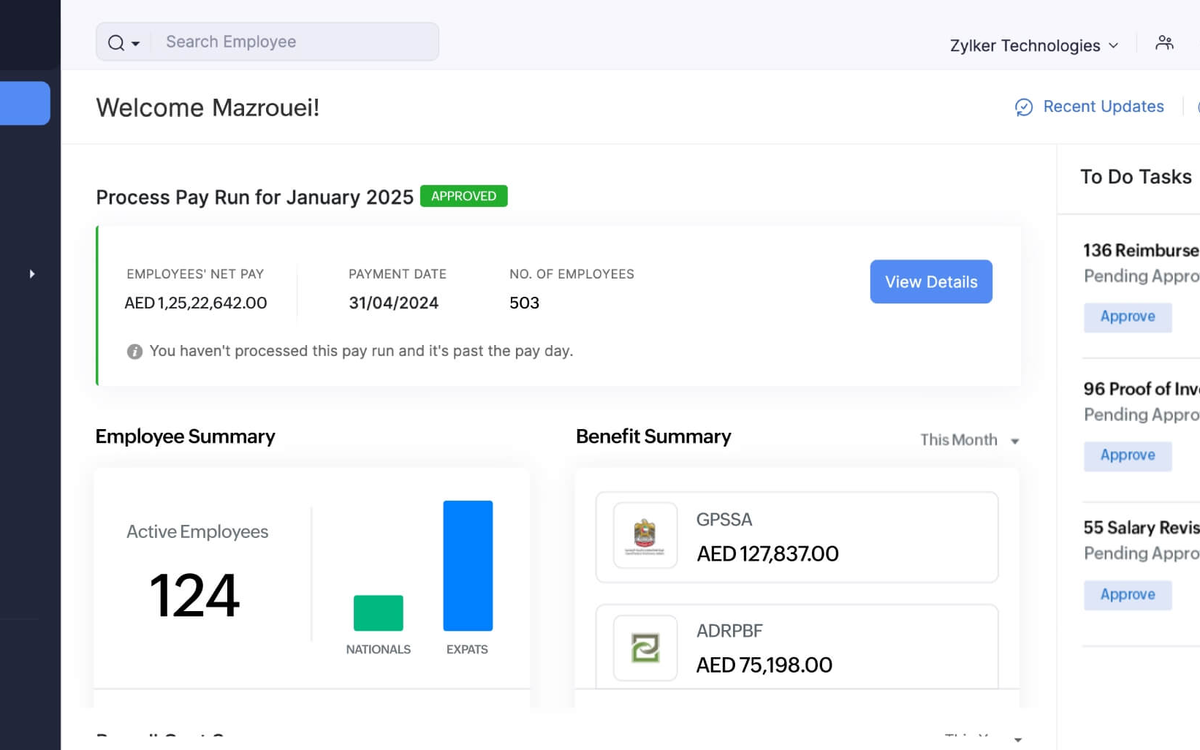This screenshot has height=750, width=1200.
Task: Click the AED 75,198.00 ADRPBF amount
Action: point(764,665)
